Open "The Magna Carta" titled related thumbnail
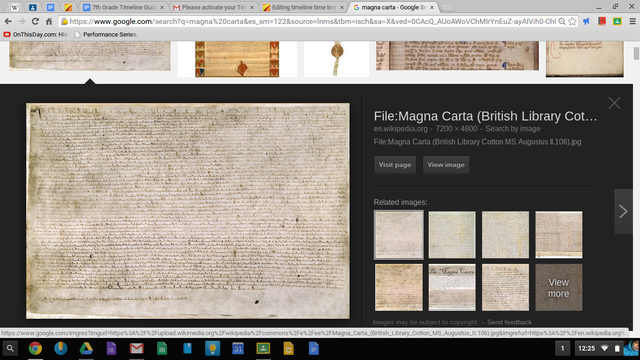640x360 pixels. click(x=452, y=287)
